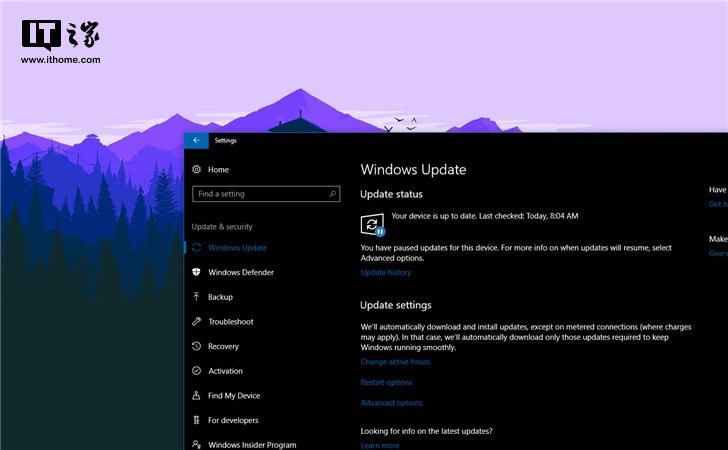The height and width of the screenshot is (450, 728).
Task: Open the Home settings page
Action: click(218, 170)
